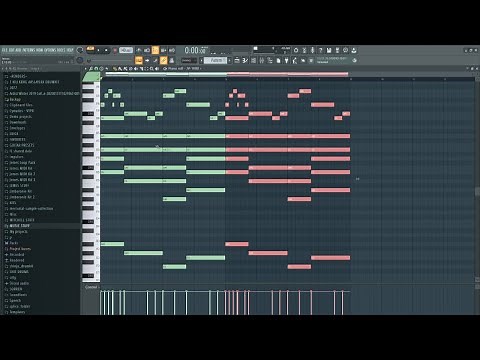This screenshot has height=360, width=480.
Task: Select the piano roll playback speaker tool
Action: (157, 68)
